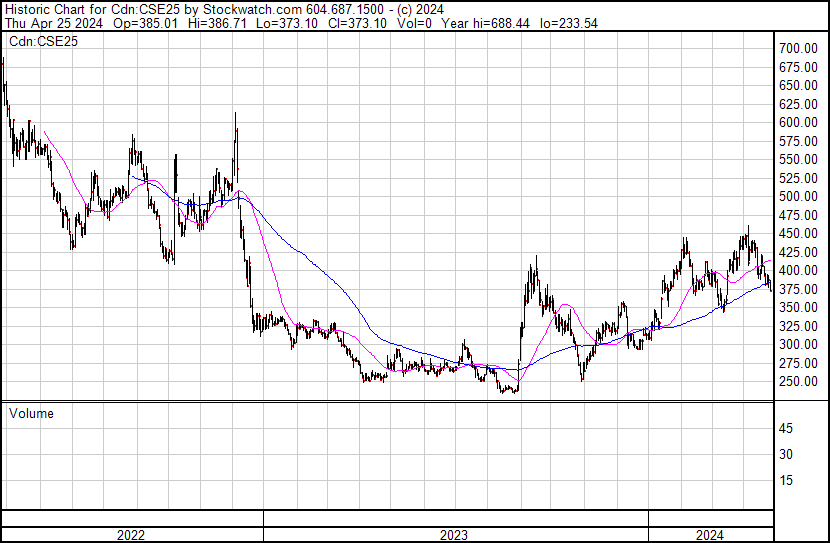Click the 600.00 price axis label
Viewport: 830px width, 543px height.
pyautogui.click(x=800, y=122)
